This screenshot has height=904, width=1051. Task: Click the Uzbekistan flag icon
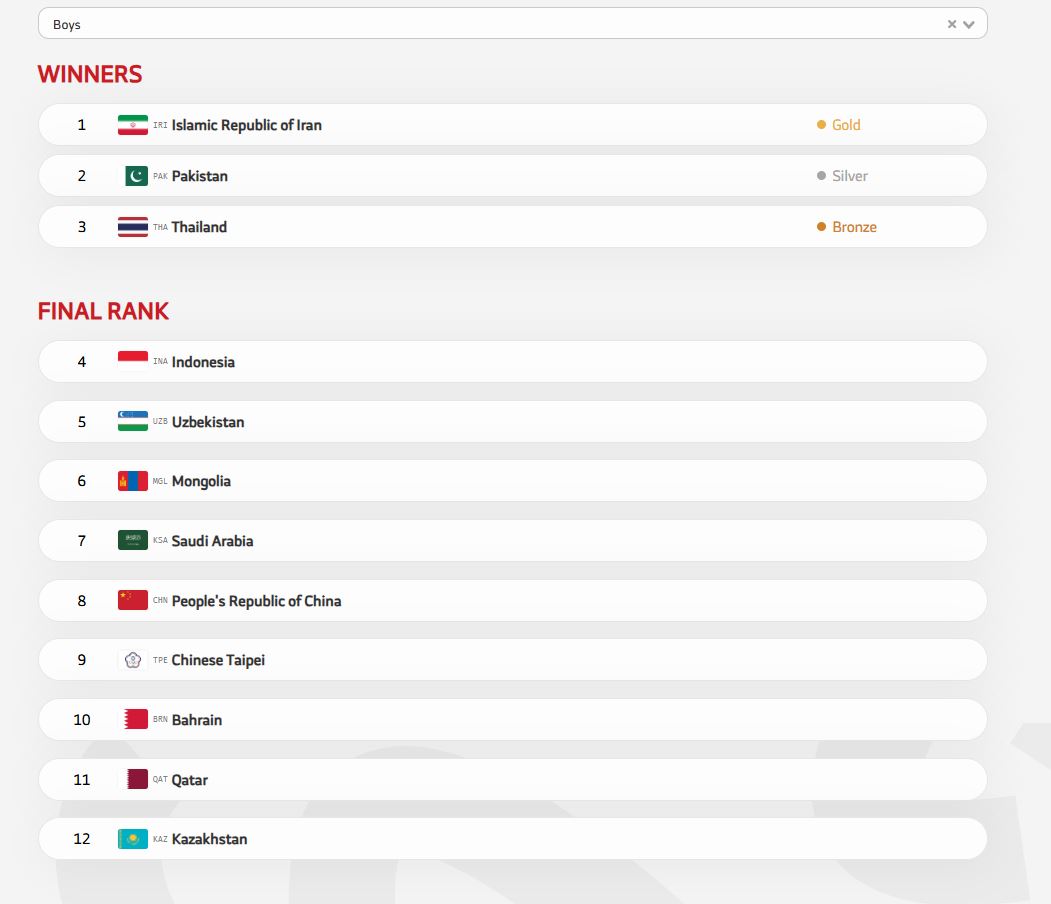pos(132,422)
